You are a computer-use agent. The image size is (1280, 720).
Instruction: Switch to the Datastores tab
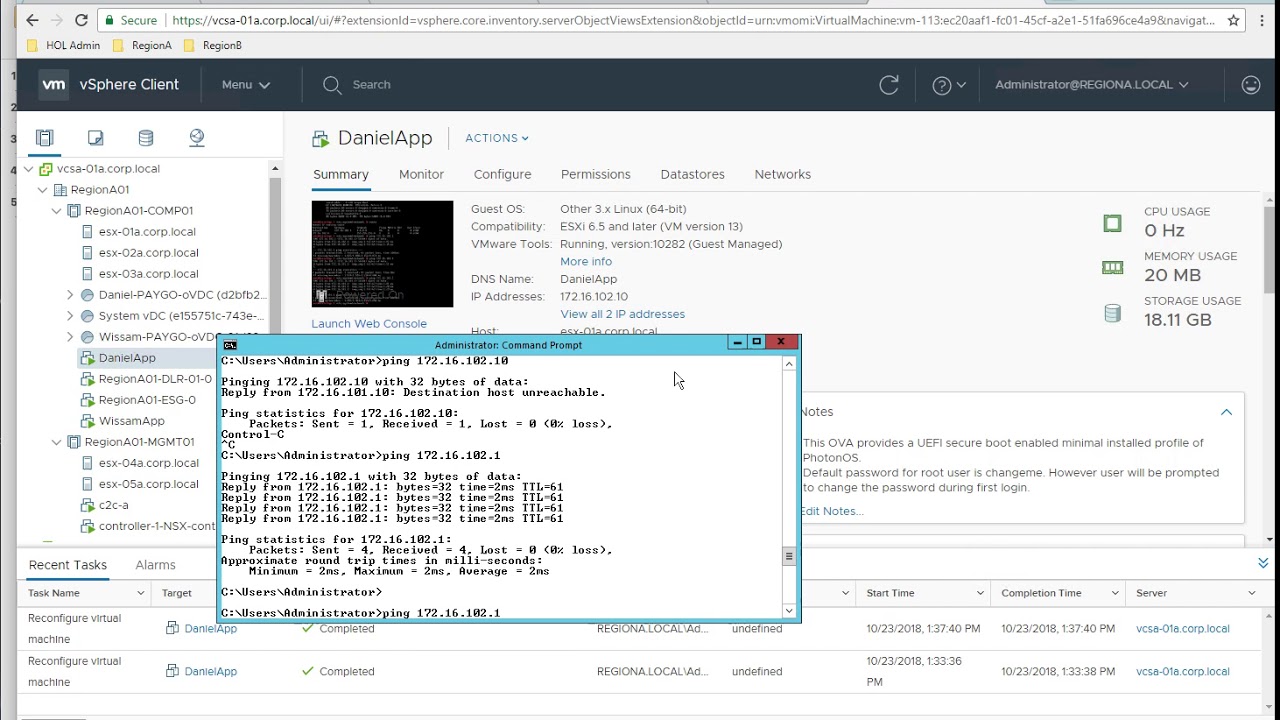pos(692,174)
